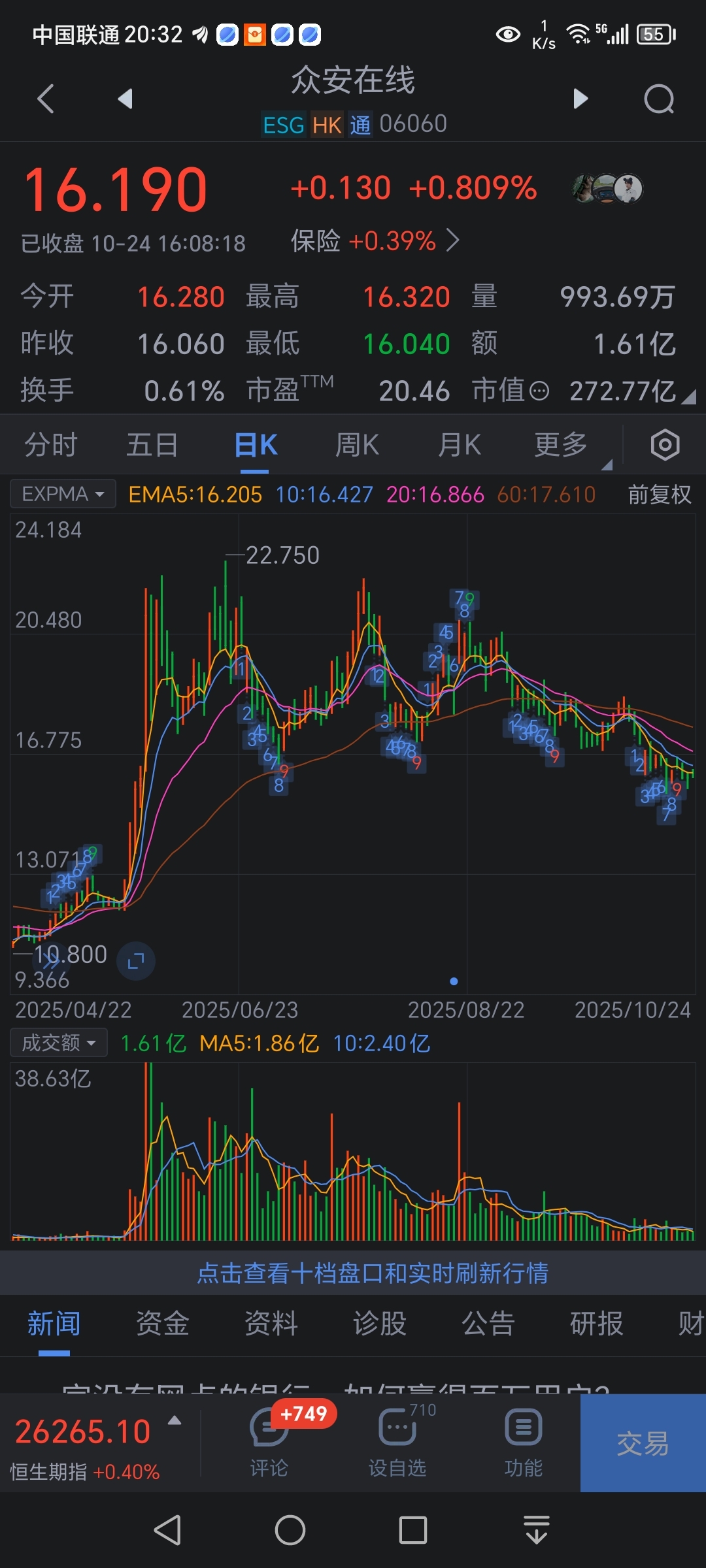Open the 资金 tab

tap(163, 1324)
